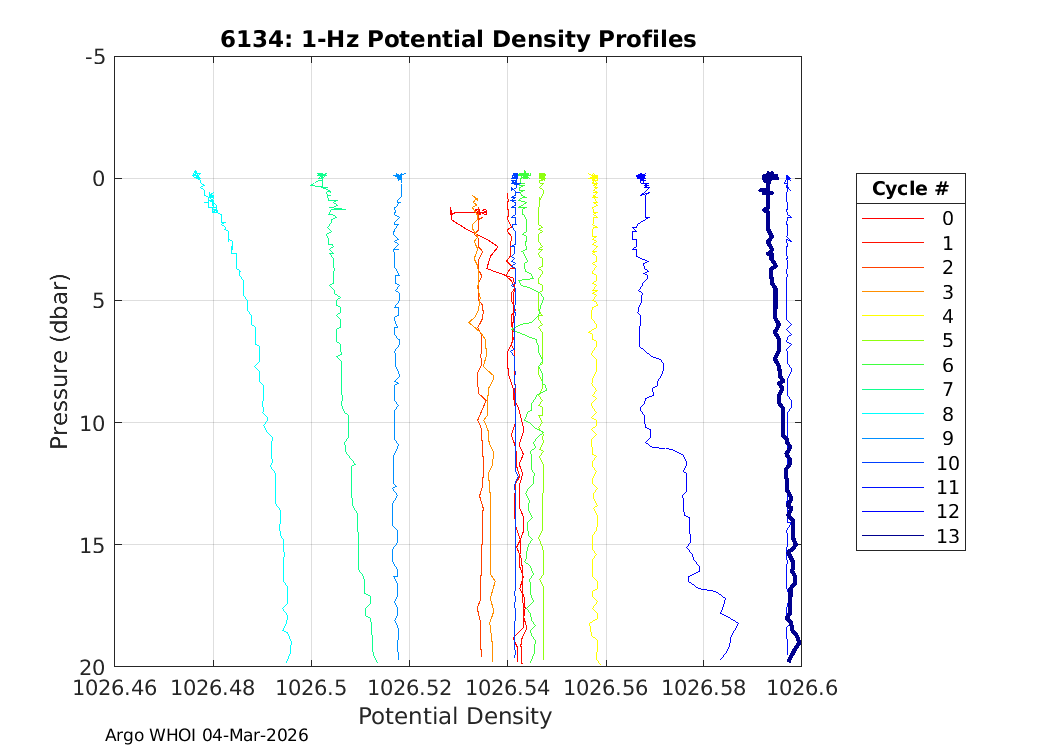The image size is (1050, 750).
Task: Click the dark blue swatch for cycle 13
Action: (x=893, y=536)
